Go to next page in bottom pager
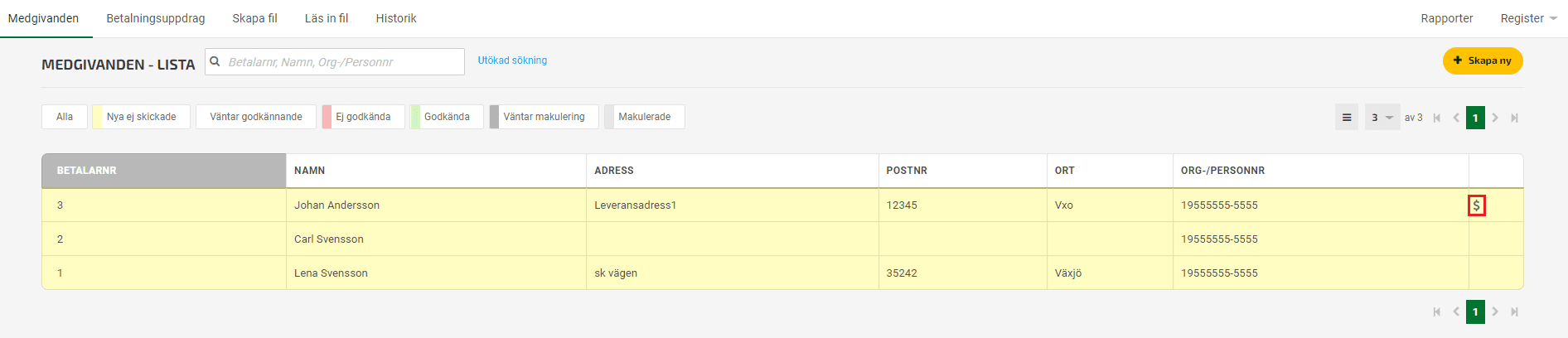This screenshot has height=338, width=1568. (x=1495, y=311)
